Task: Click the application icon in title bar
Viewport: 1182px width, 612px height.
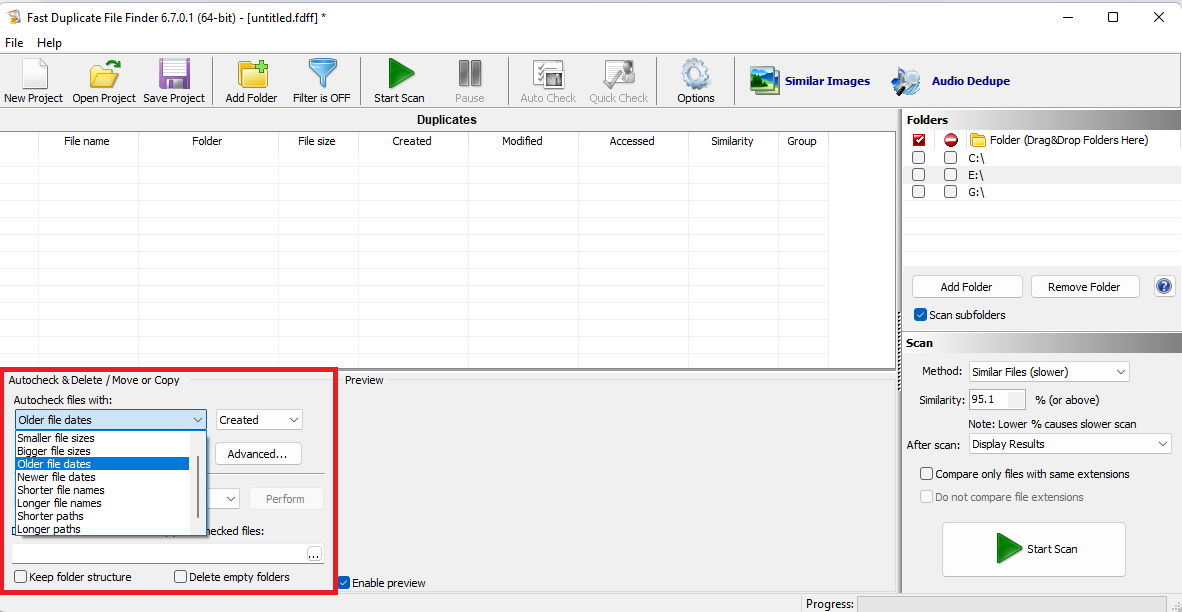Action: 13,17
